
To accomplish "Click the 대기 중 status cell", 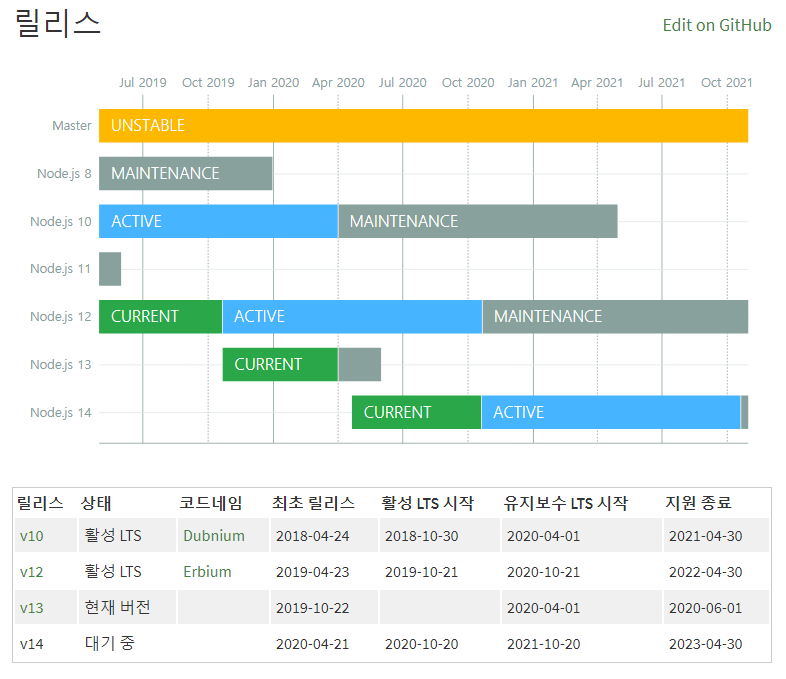I will click(110, 643).
